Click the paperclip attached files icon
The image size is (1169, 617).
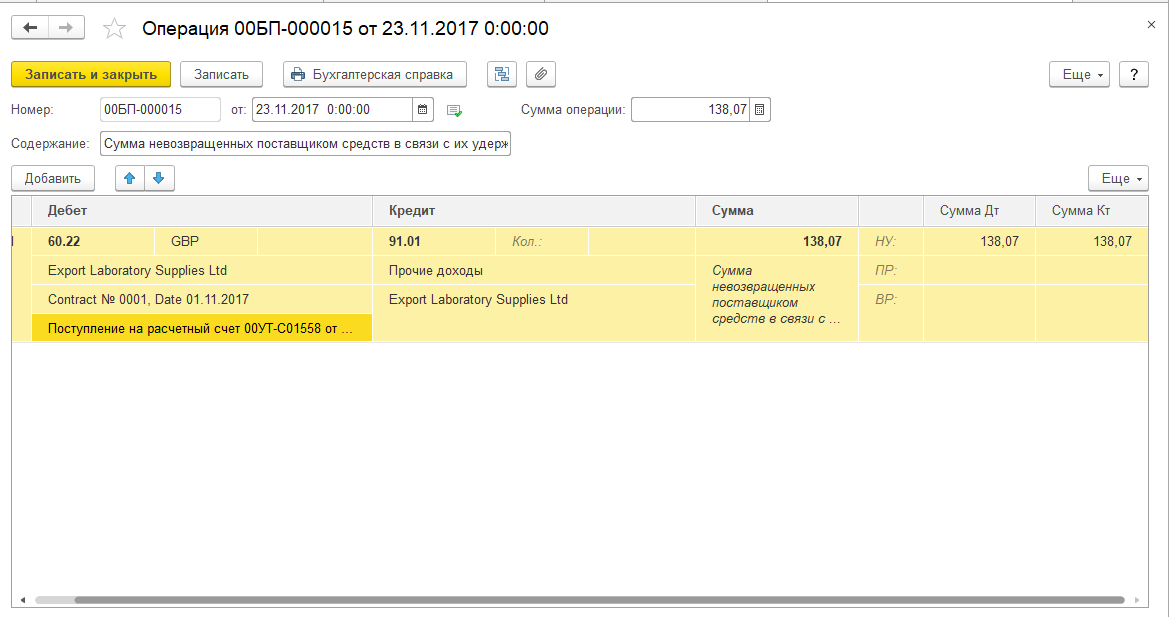540,74
